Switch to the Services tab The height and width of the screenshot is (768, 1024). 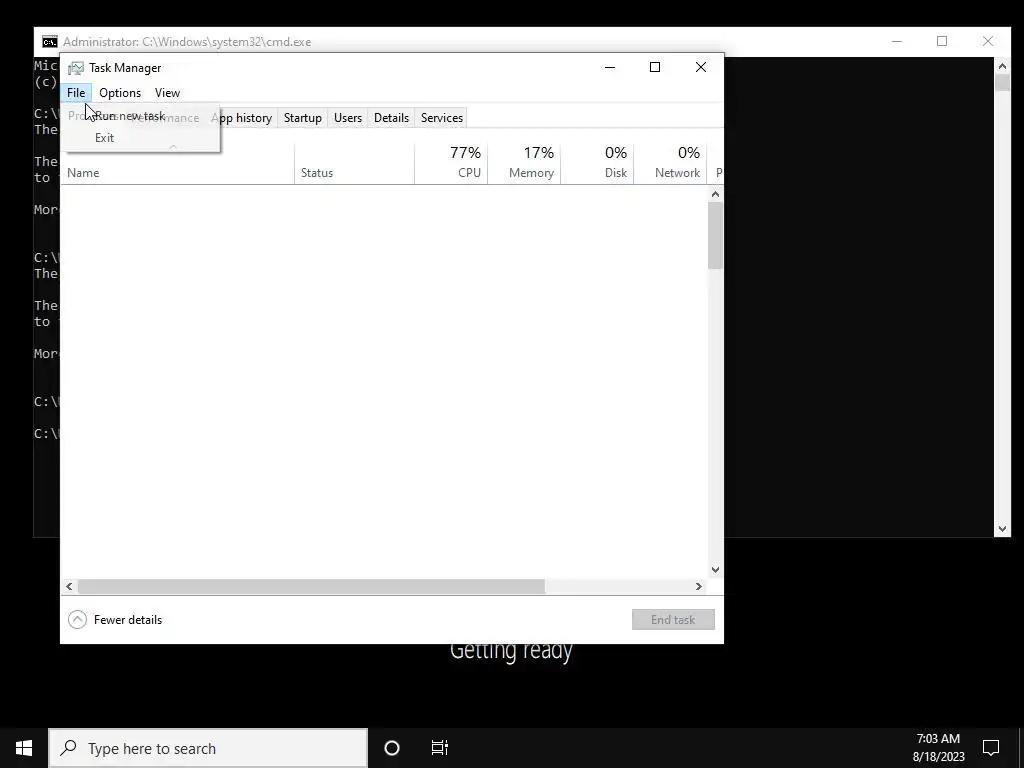coord(441,118)
